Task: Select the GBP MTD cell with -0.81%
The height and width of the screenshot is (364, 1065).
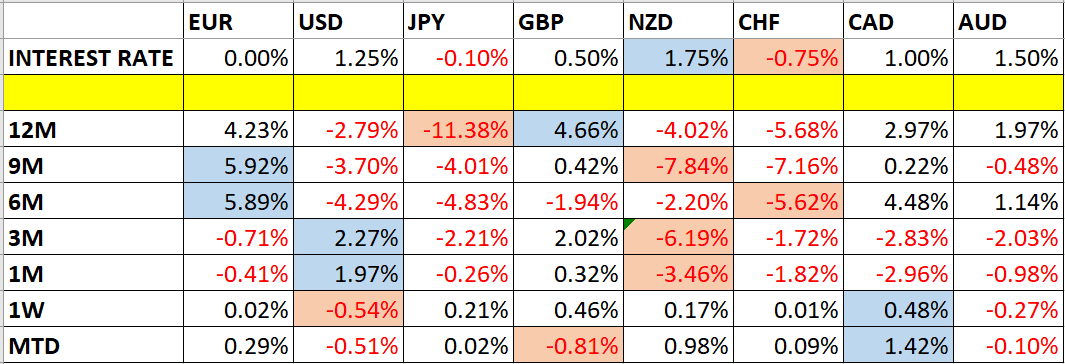Action: (x=568, y=346)
